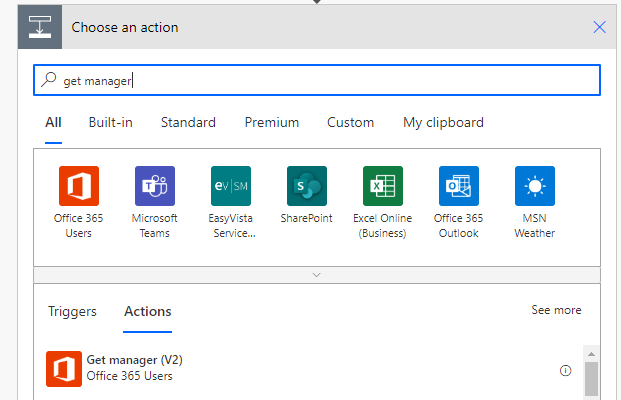Close the Choose an action panel
Screen dimensions: 621x400
[599, 27]
